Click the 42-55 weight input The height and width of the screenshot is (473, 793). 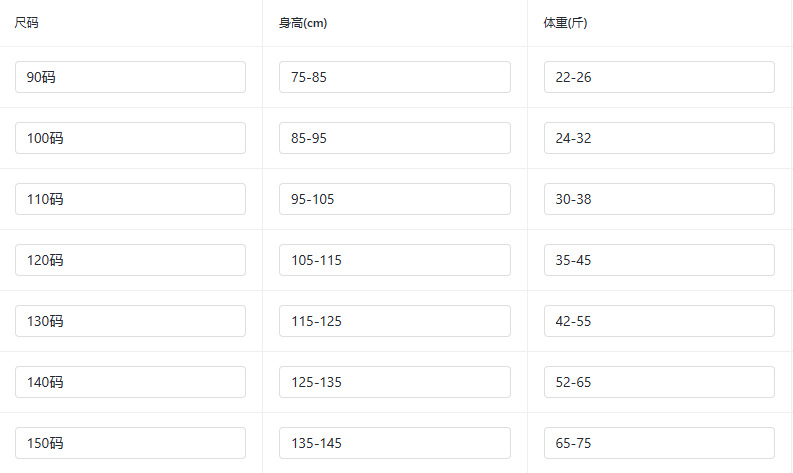(x=659, y=321)
